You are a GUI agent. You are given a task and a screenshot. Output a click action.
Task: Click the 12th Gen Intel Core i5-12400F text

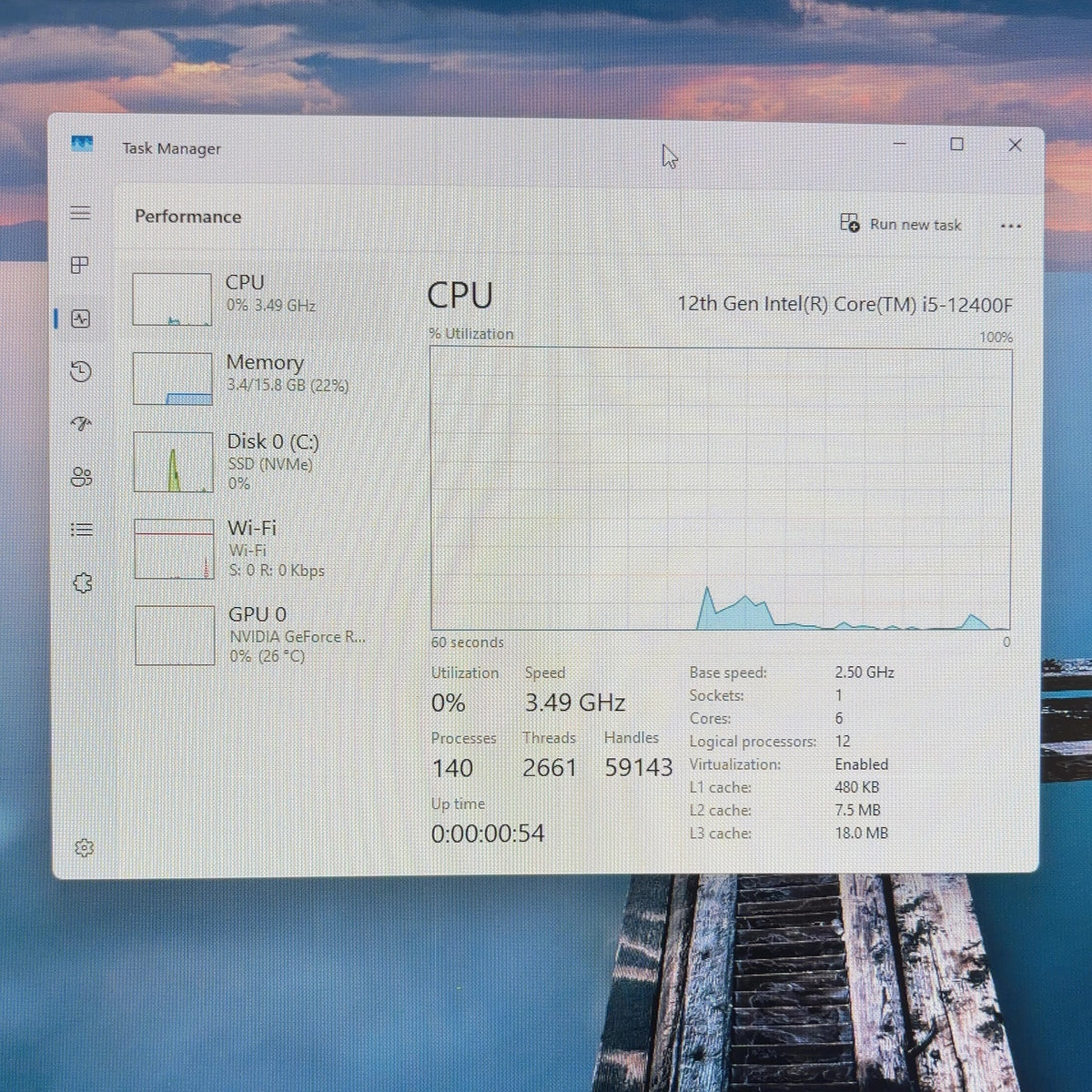point(844,304)
